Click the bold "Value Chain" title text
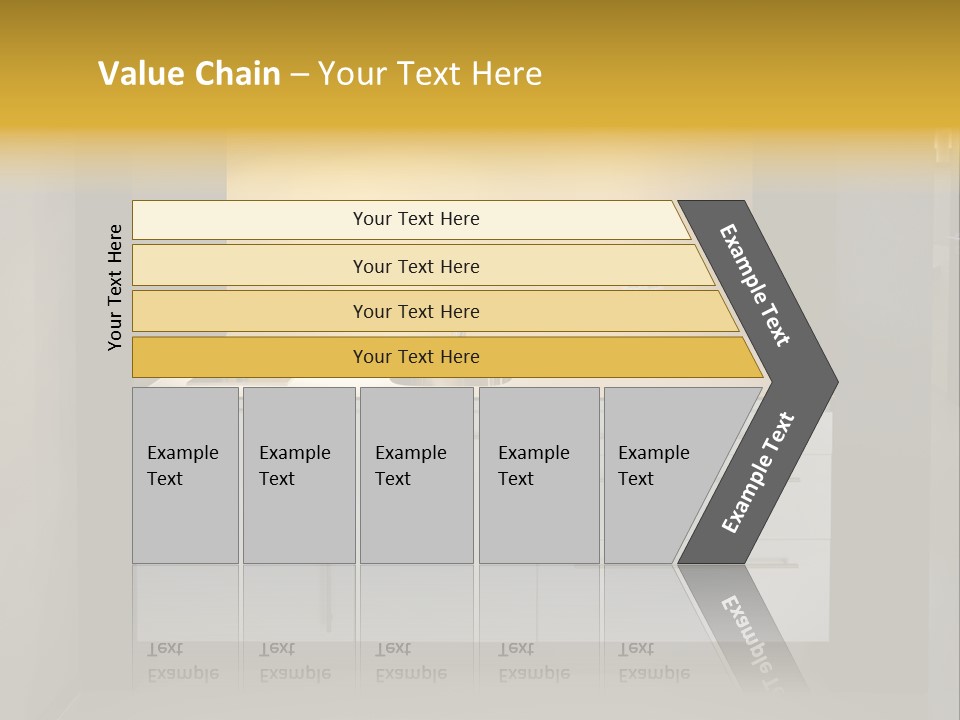 189,74
